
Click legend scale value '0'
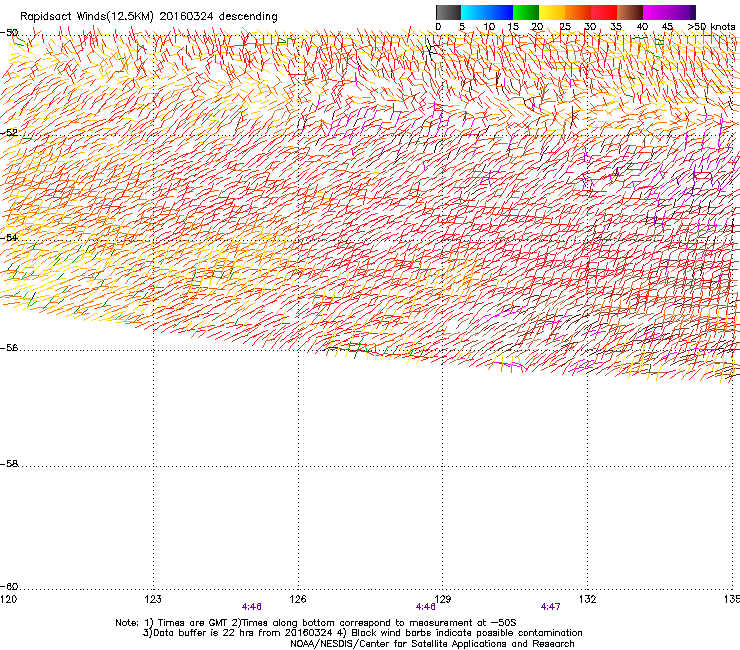pos(438,27)
